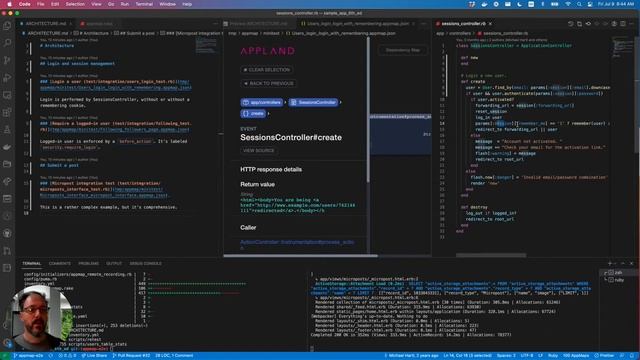Open editor More Actions ellipsis on right
Screen dimensions: 640x360
pos(632,24)
